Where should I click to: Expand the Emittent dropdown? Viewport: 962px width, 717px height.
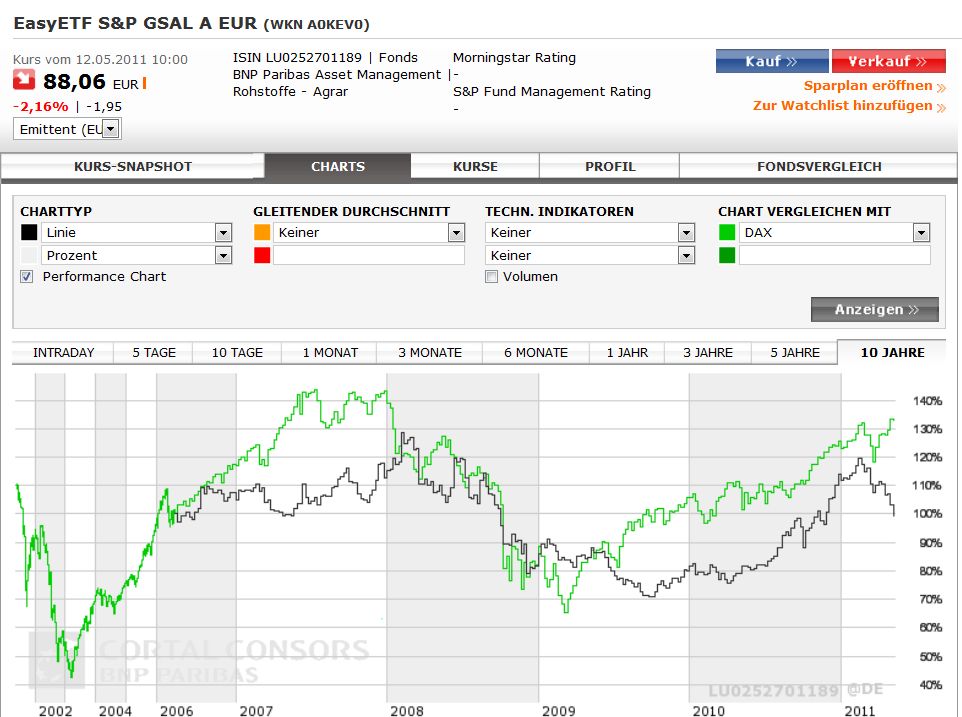click(67, 129)
